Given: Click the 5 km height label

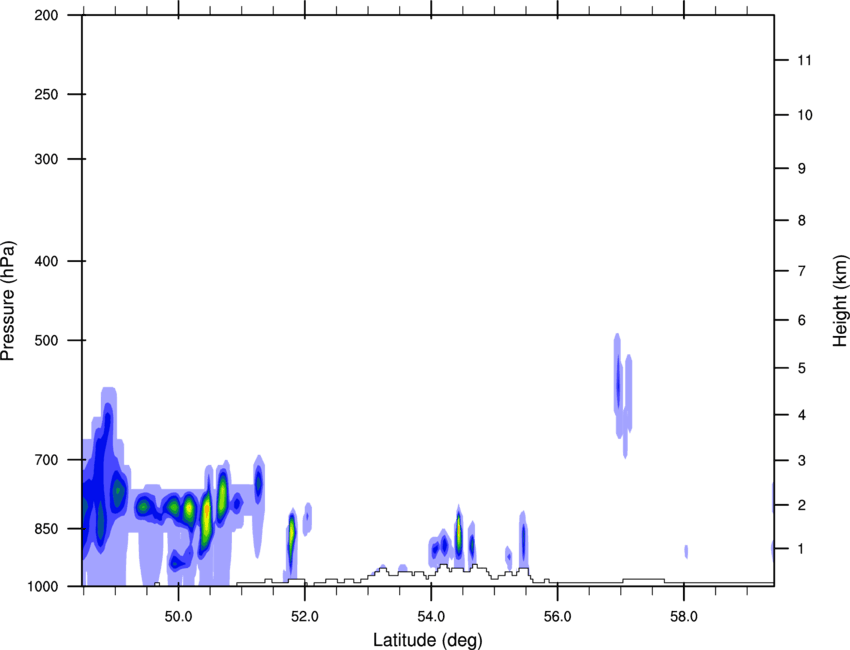Looking at the screenshot, I should (802, 368).
